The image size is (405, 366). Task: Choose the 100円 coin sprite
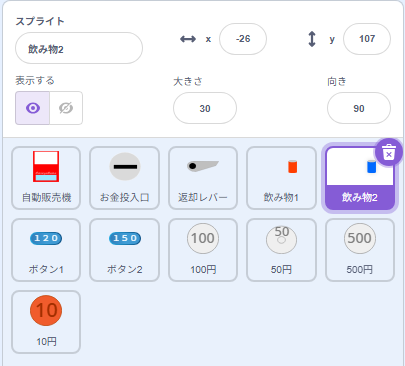pos(203,250)
